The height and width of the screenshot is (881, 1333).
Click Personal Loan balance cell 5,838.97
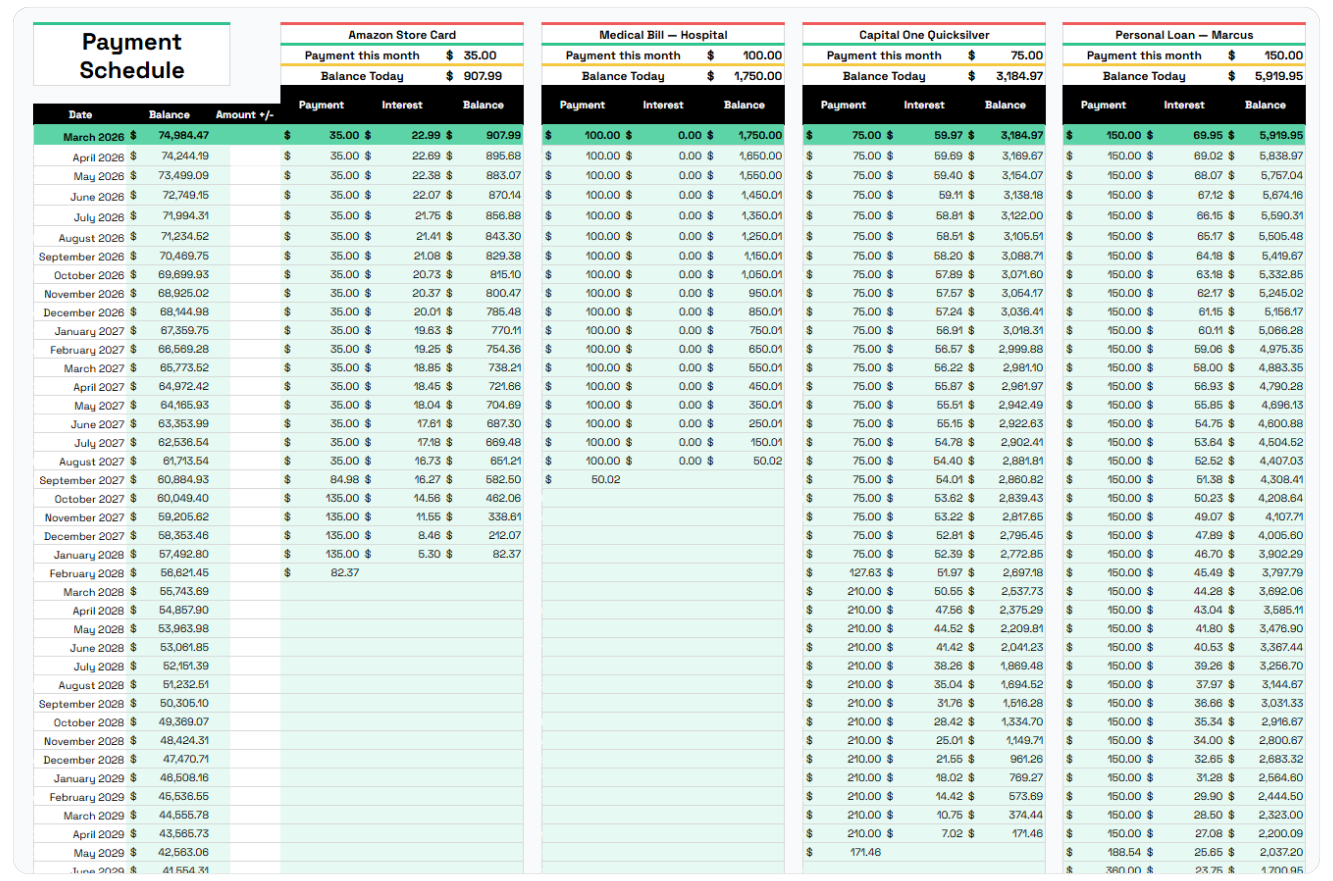tap(1282, 156)
